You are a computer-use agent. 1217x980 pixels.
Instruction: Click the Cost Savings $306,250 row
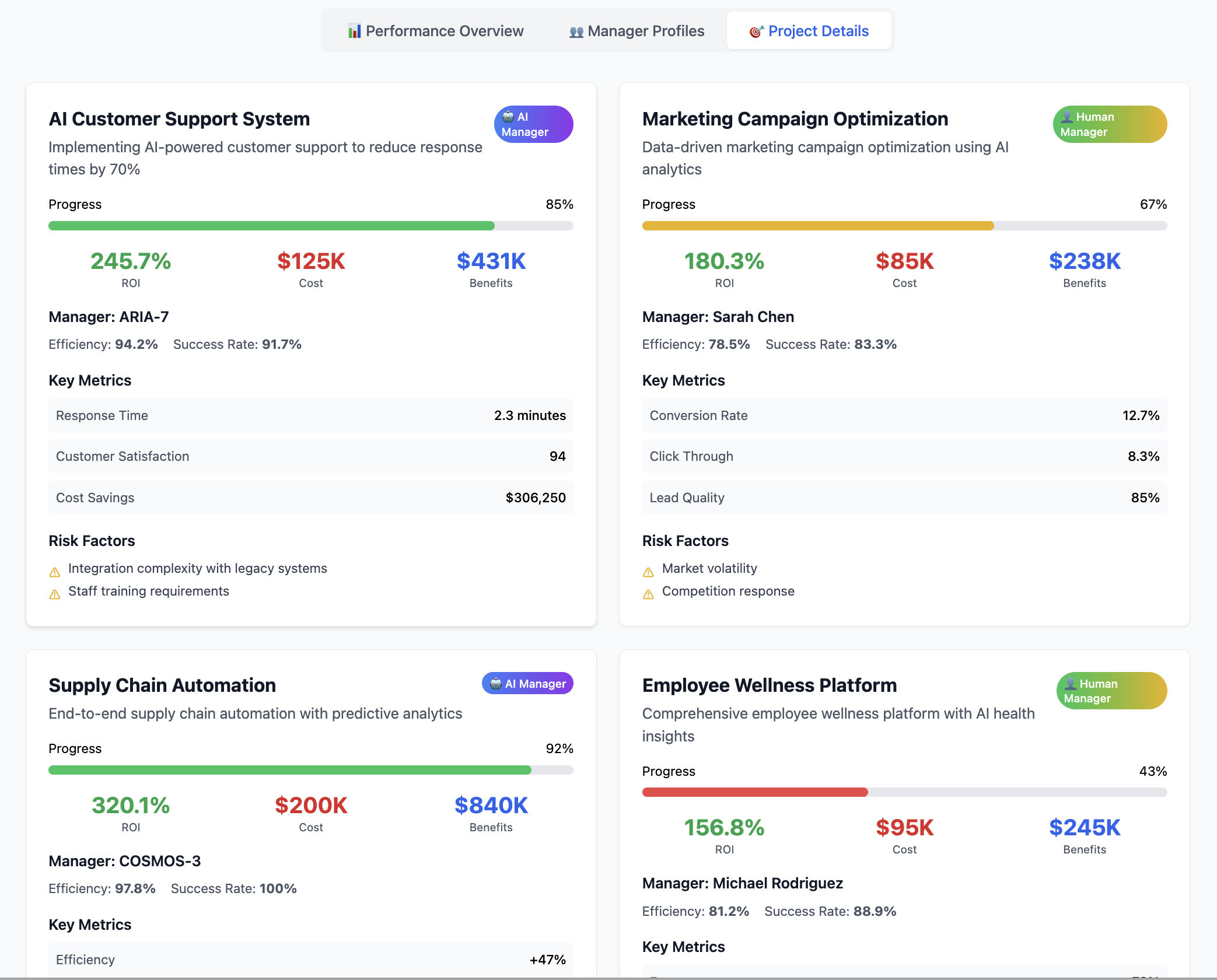pos(310,498)
